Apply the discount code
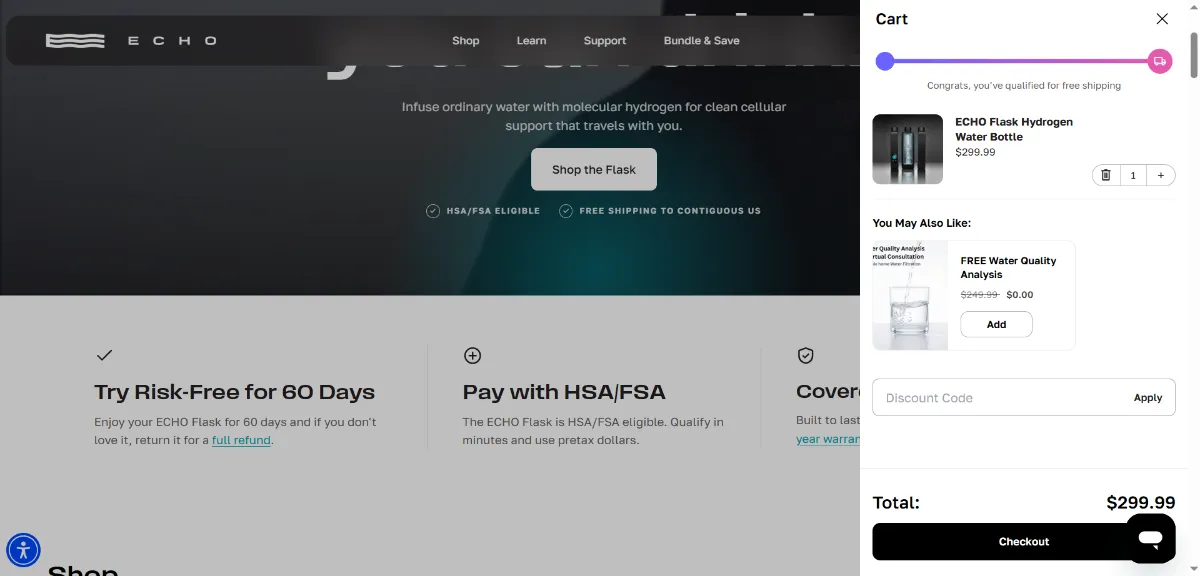 point(1148,397)
